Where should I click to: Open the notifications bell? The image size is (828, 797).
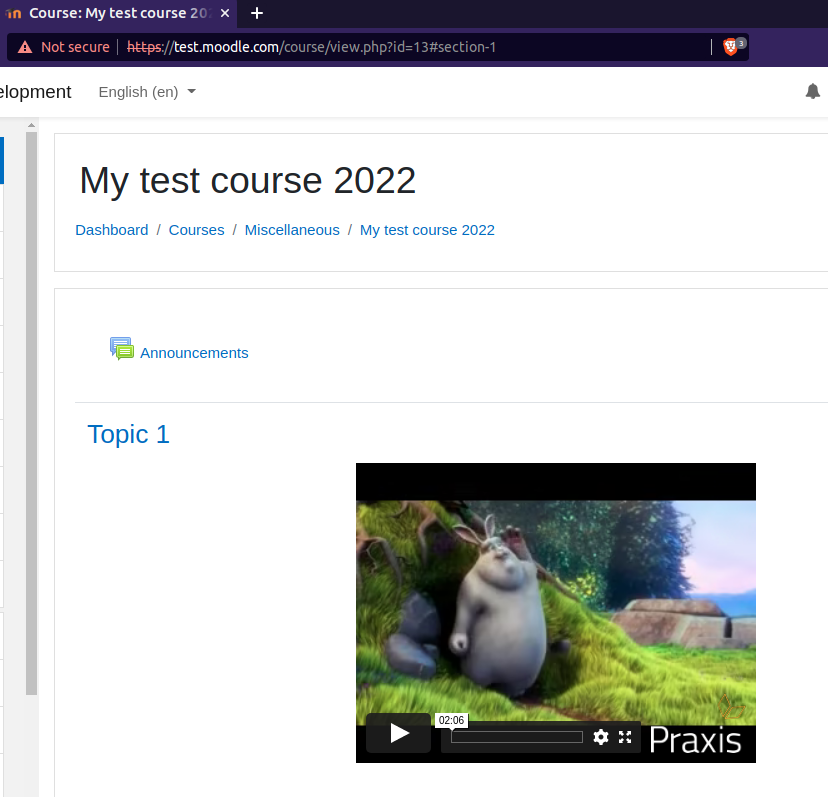(x=813, y=91)
